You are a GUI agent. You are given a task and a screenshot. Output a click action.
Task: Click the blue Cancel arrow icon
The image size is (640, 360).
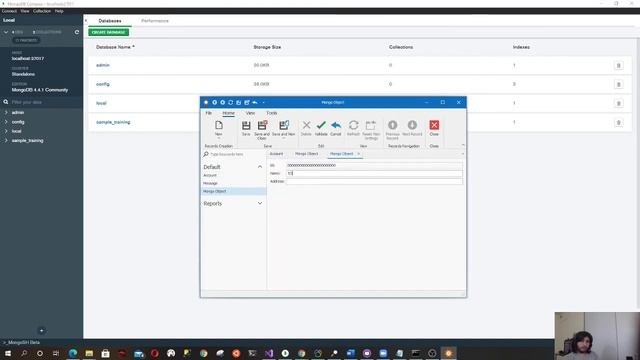pyautogui.click(x=336, y=125)
